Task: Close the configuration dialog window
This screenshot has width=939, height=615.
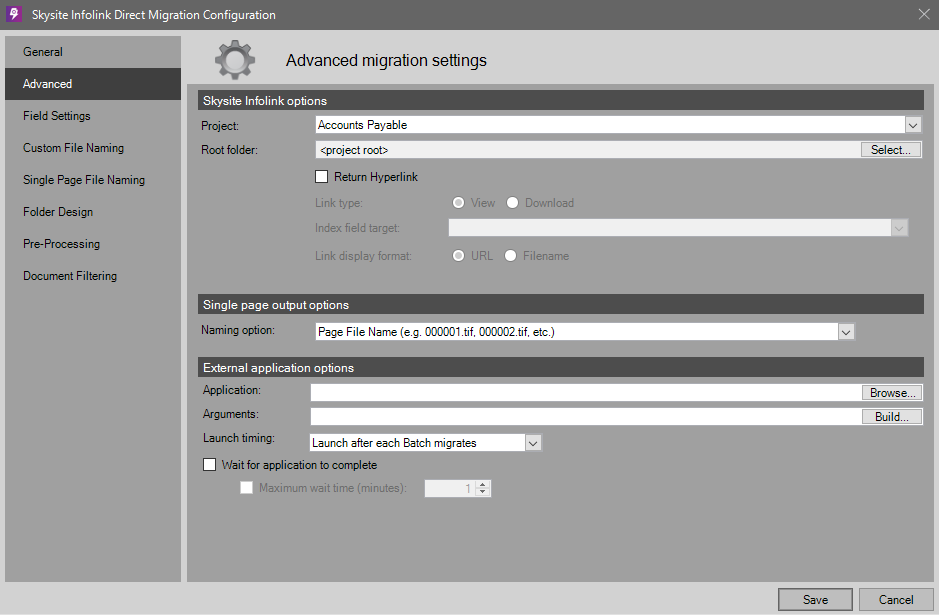Action: [x=924, y=14]
